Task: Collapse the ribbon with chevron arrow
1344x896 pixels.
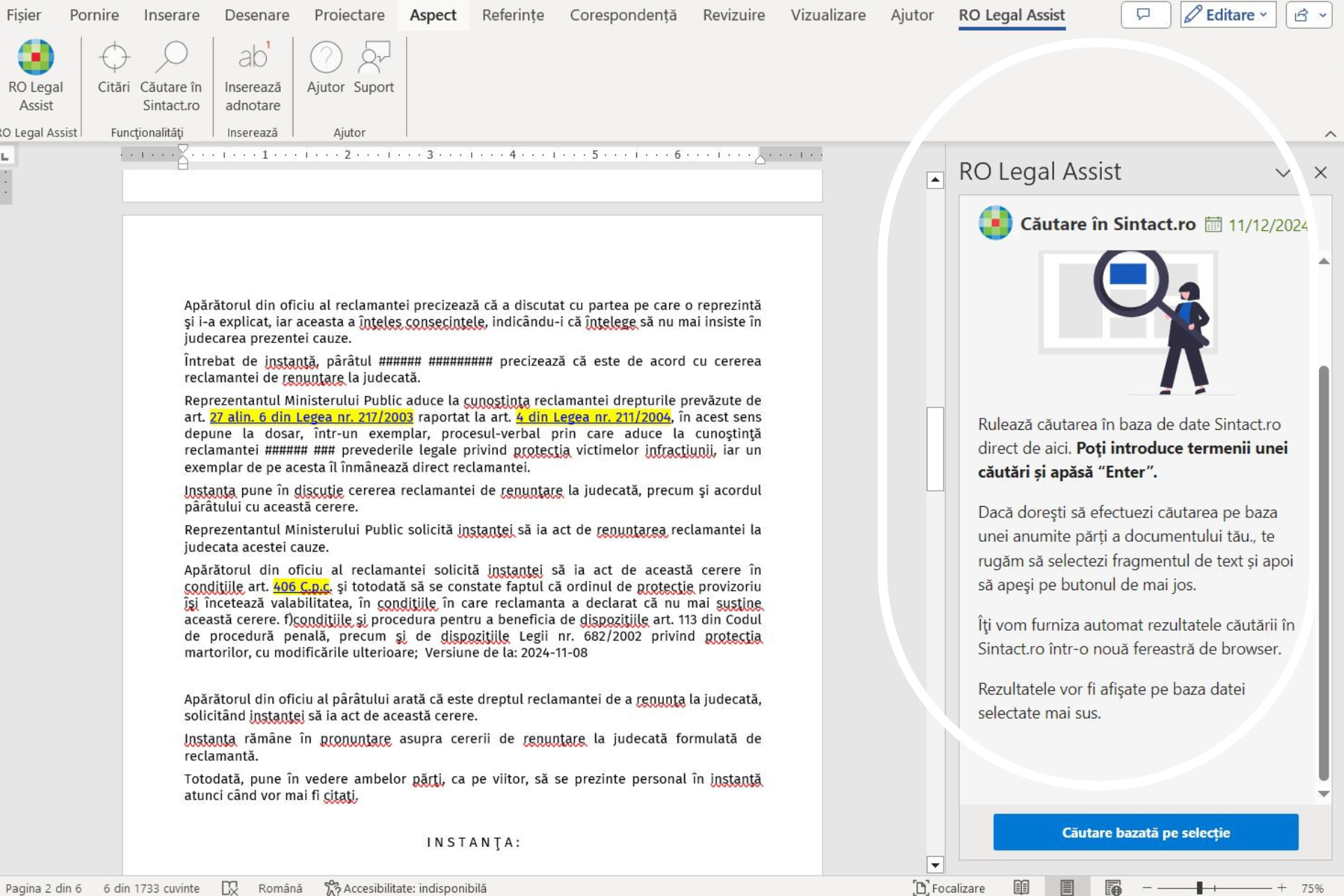Action: [1330, 134]
